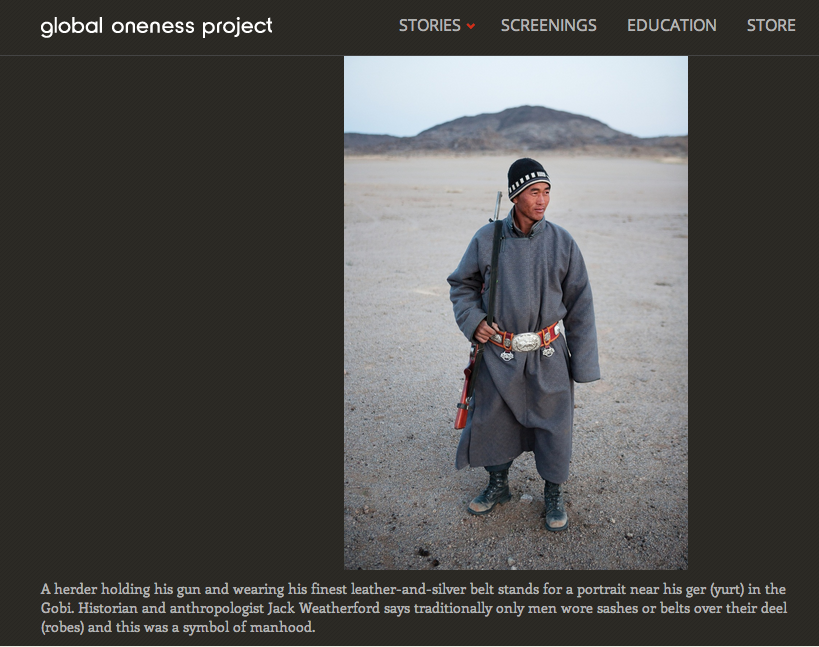Expand the red chevron beside STORIES
819x647 pixels.
point(471,26)
